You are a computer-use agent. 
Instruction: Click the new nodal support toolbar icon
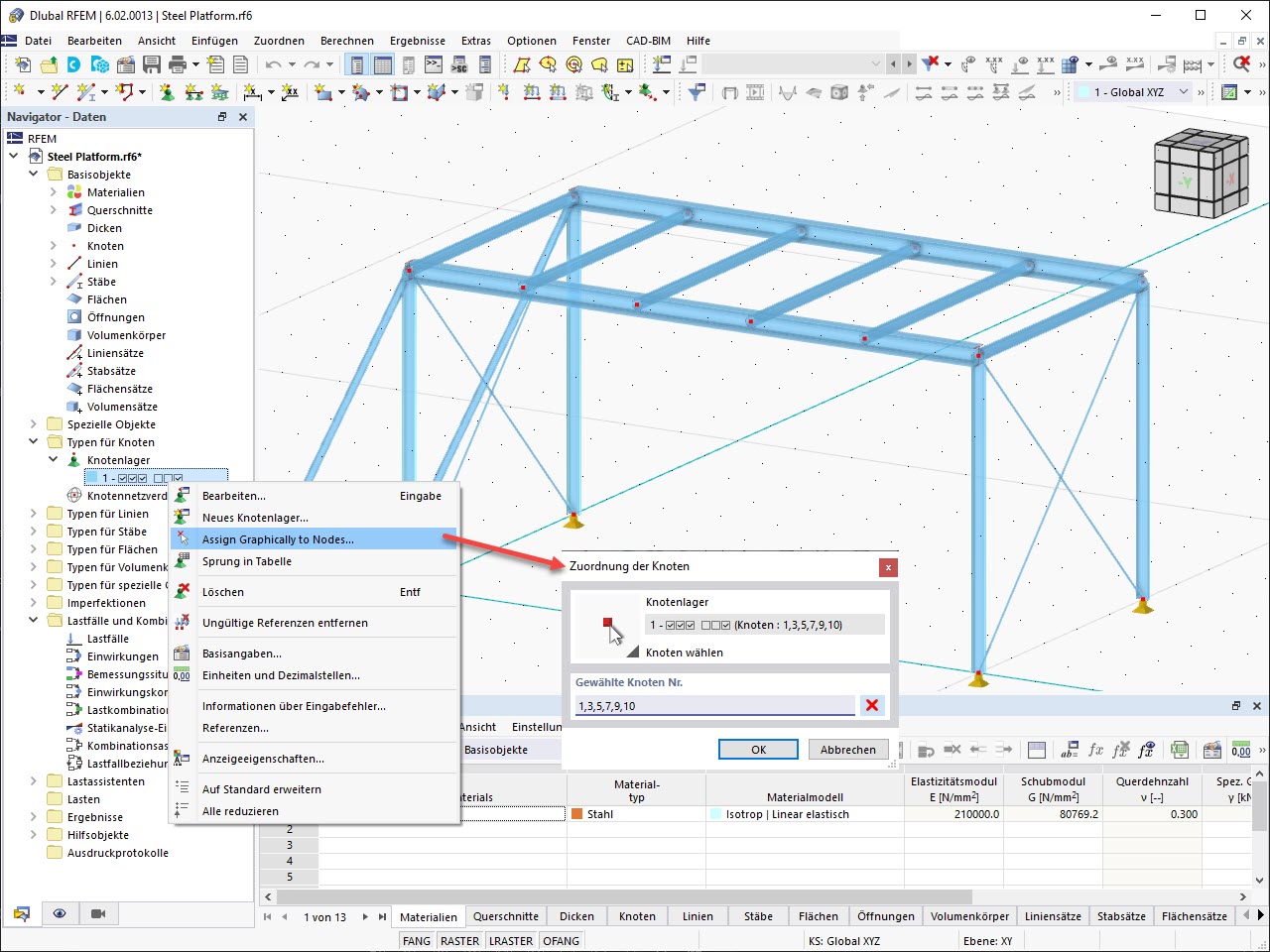tap(167, 92)
